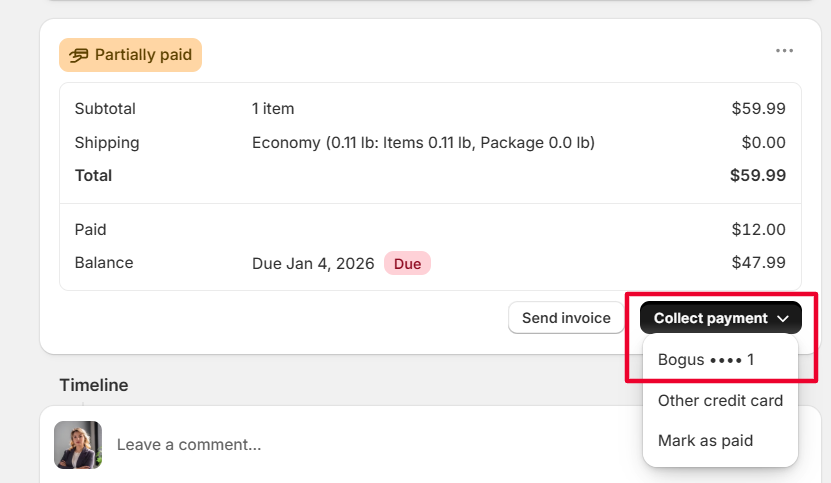Select Mark as paid from the menu
The width and height of the screenshot is (831, 483).
pyautogui.click(x=705, y=440)
